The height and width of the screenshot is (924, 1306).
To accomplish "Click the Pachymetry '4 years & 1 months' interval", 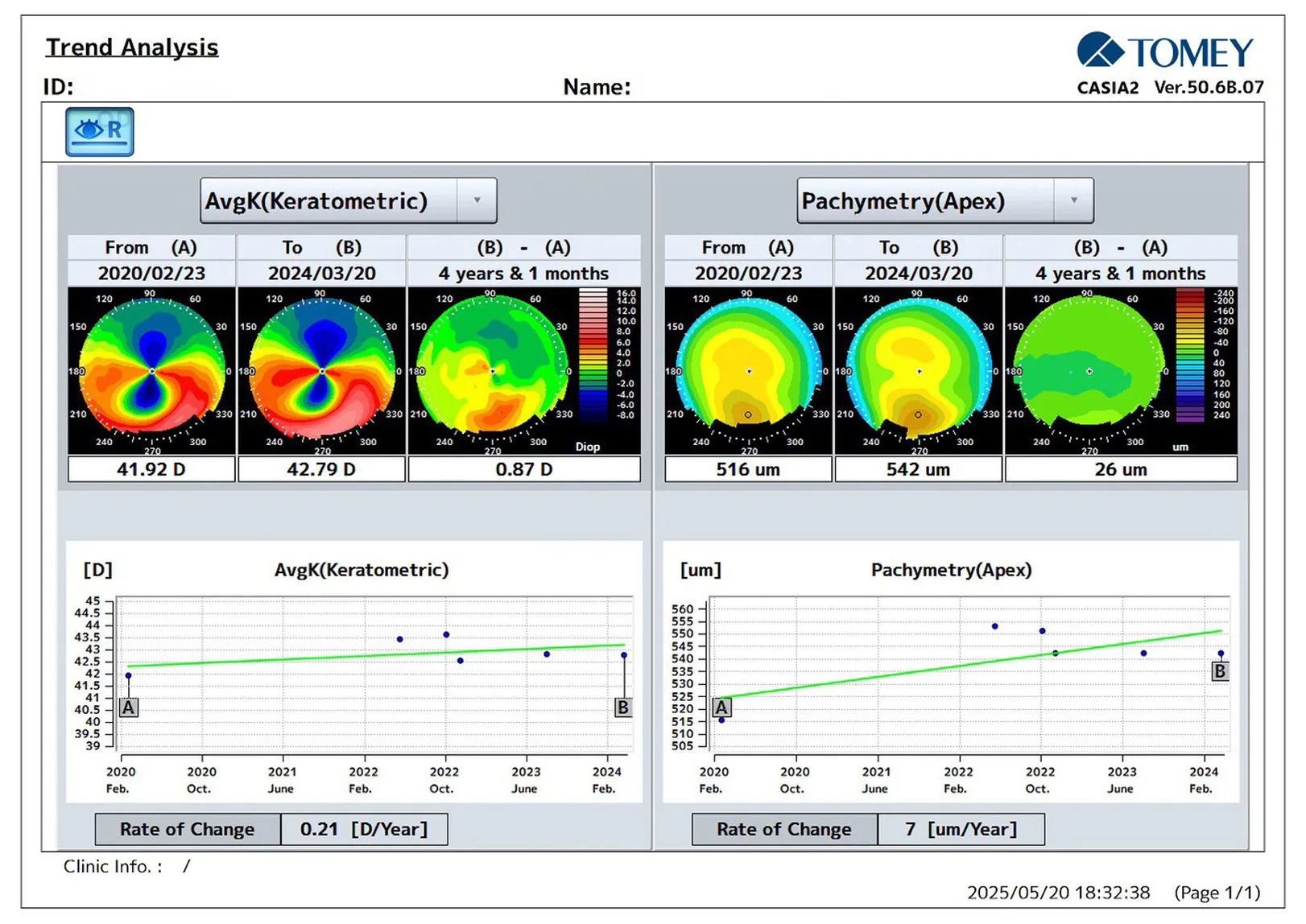I will tap(1121, 274).
